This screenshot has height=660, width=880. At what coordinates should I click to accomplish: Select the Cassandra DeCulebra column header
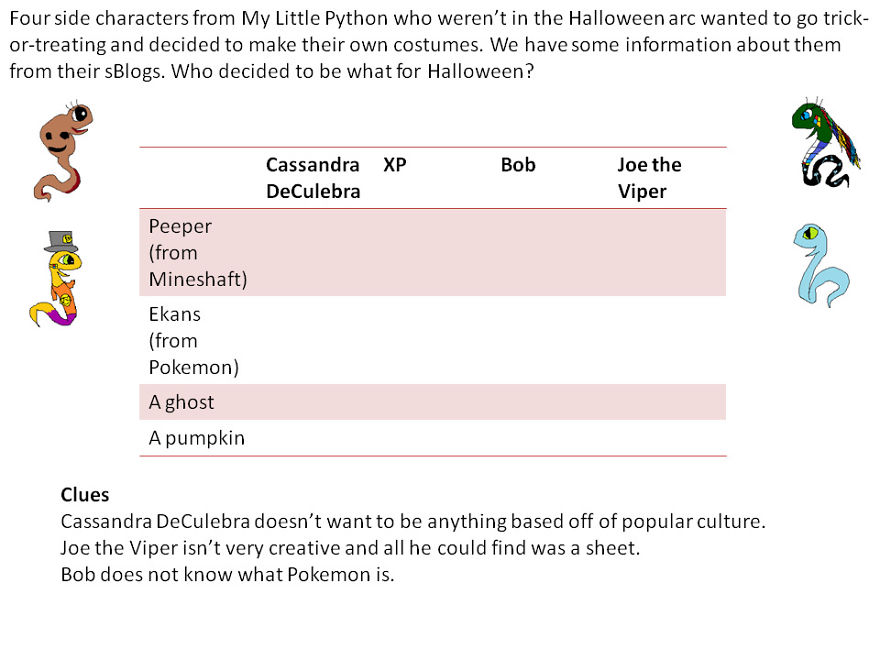313,178
